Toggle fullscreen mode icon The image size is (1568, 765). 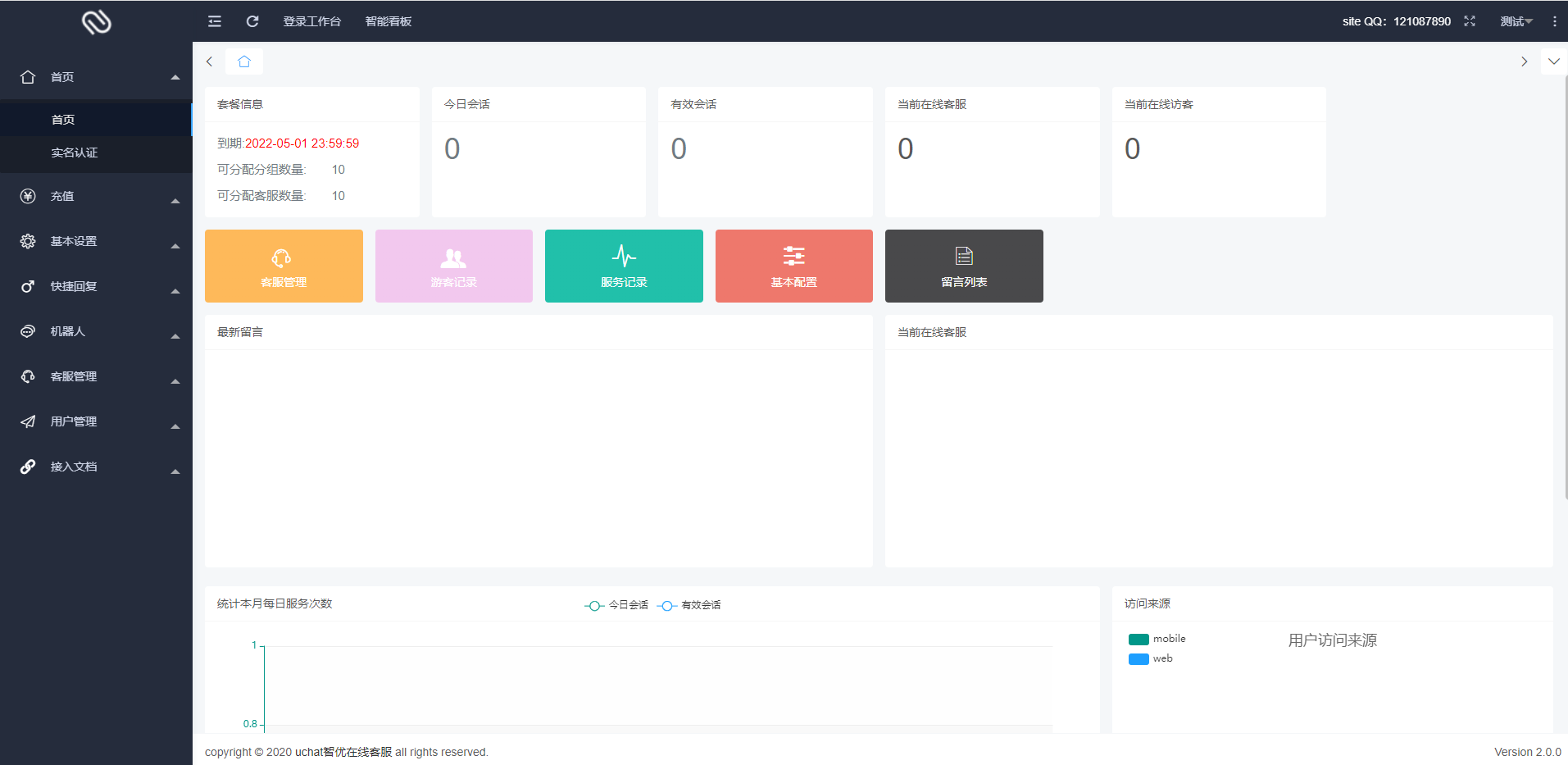pyautogui.click(x=1470, y=21)
